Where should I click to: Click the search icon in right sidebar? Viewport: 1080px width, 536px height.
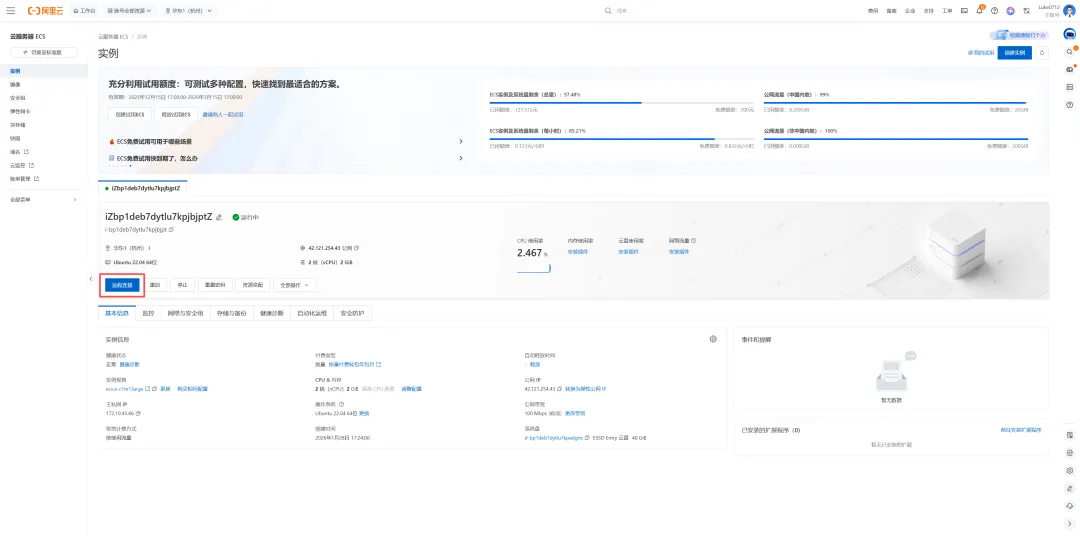[1070, 52]
